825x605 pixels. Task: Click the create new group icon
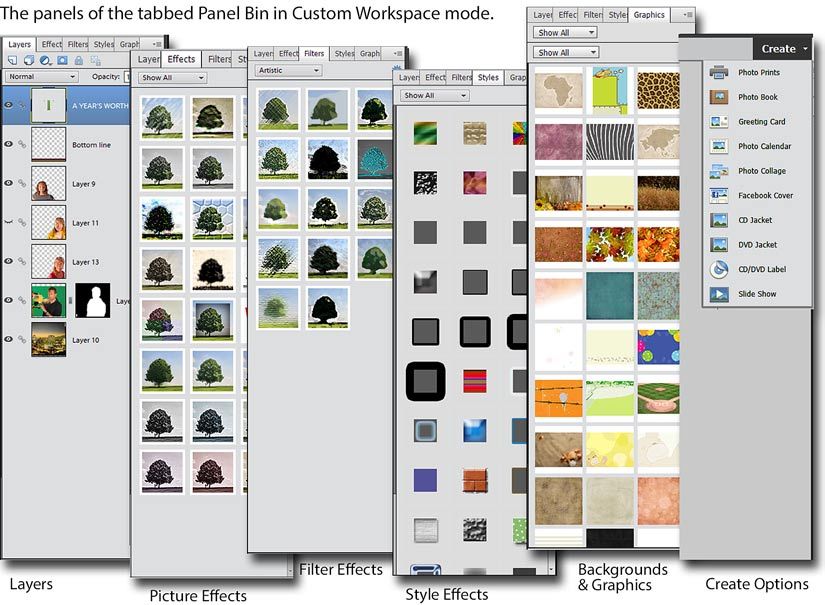[29, 60]
